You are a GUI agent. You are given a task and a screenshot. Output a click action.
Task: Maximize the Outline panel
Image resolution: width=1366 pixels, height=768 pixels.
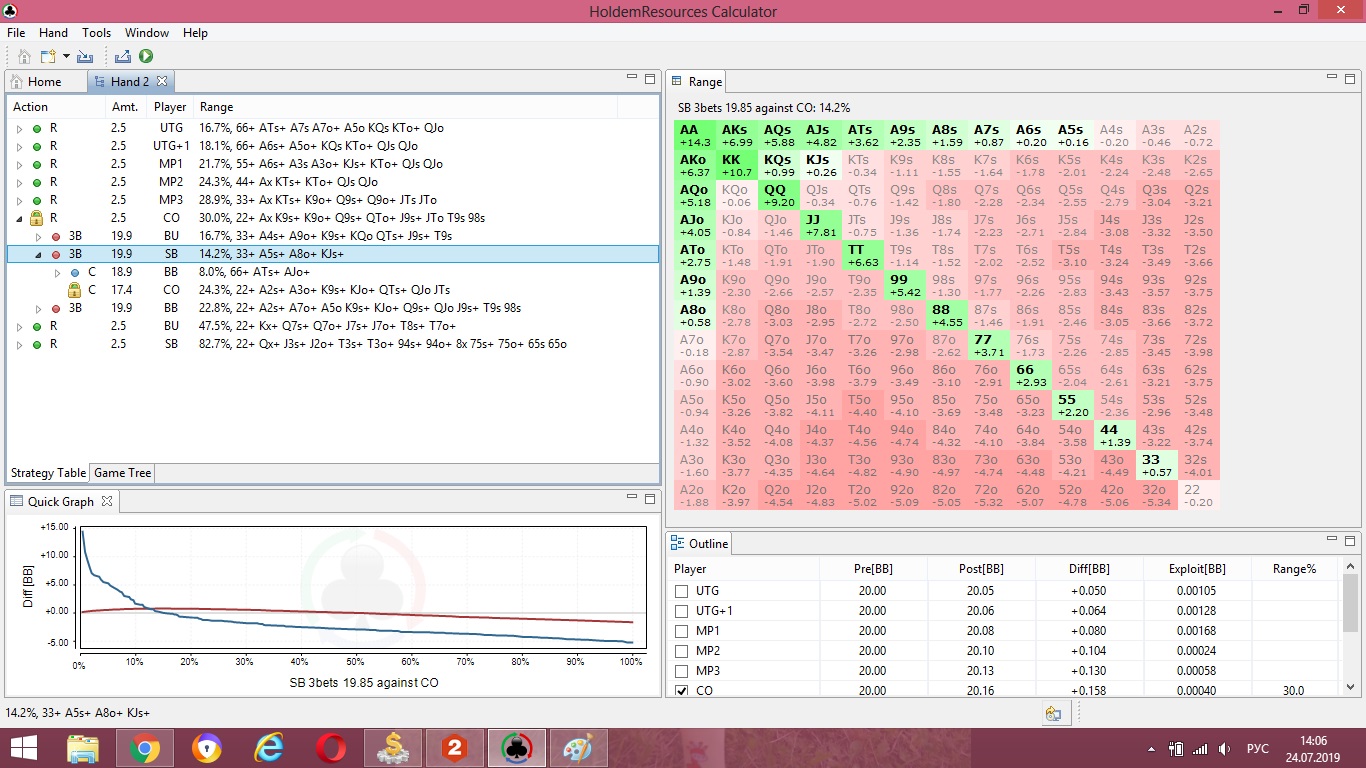tap(1350, 540)
